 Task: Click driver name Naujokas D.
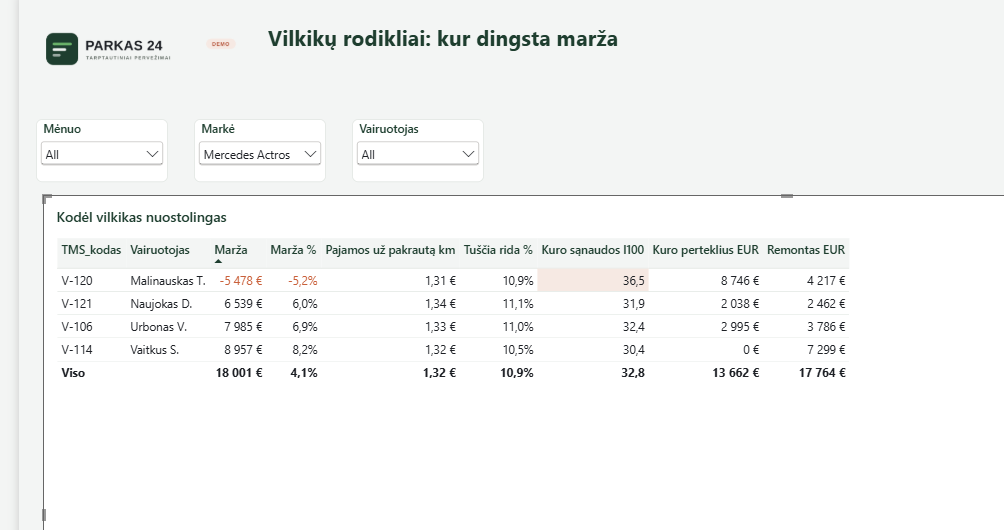pyautogui.click(x=161, y=303)
